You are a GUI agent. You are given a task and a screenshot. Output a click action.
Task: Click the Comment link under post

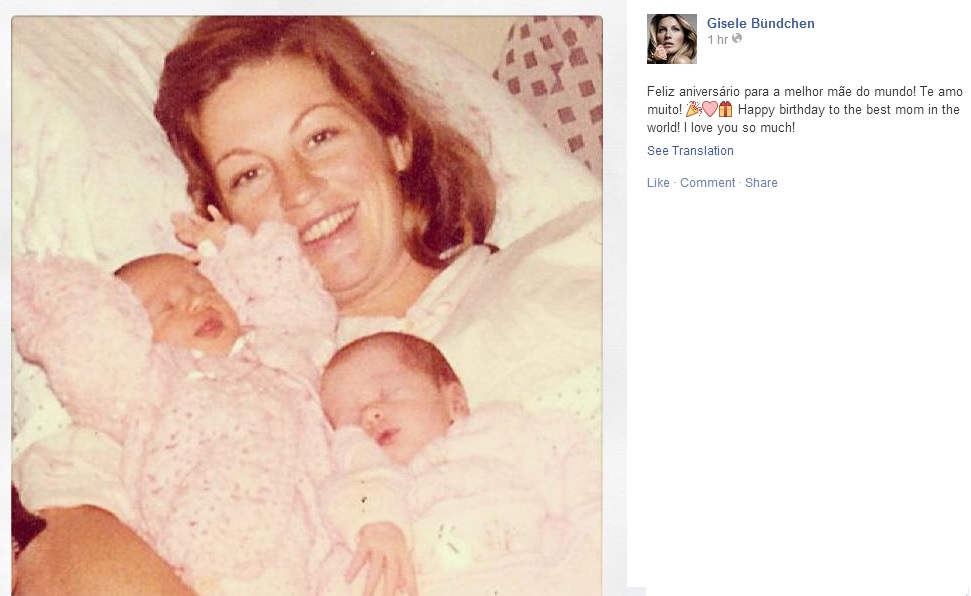point(707,183)
